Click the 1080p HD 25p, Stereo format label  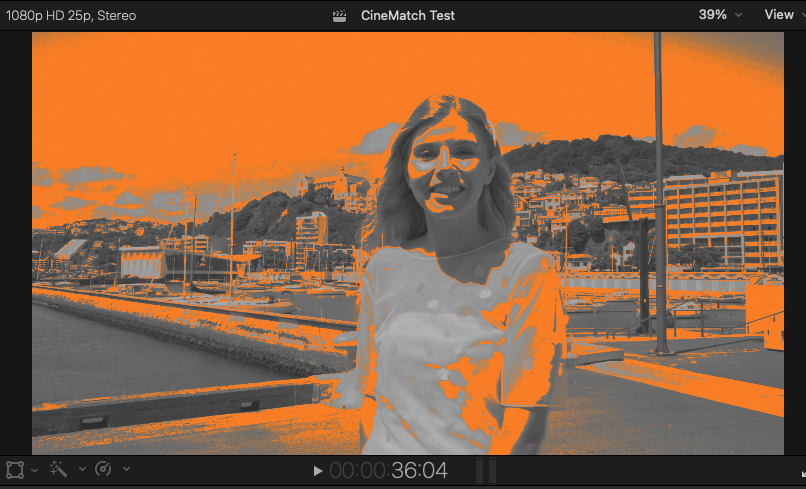click(x=71, y=16)
